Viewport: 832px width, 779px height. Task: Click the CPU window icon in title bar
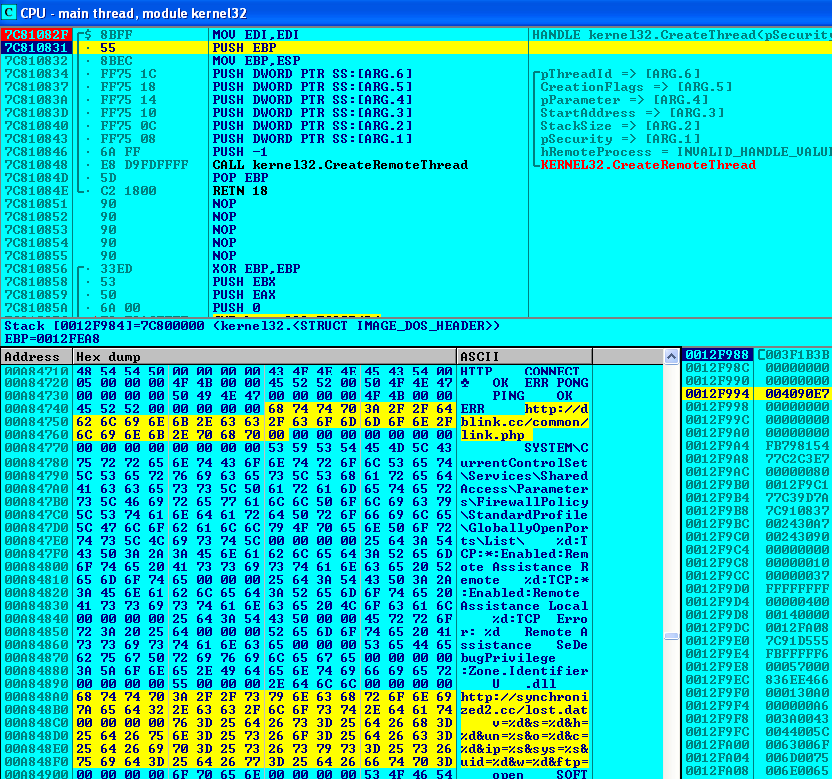click(10, 11)
